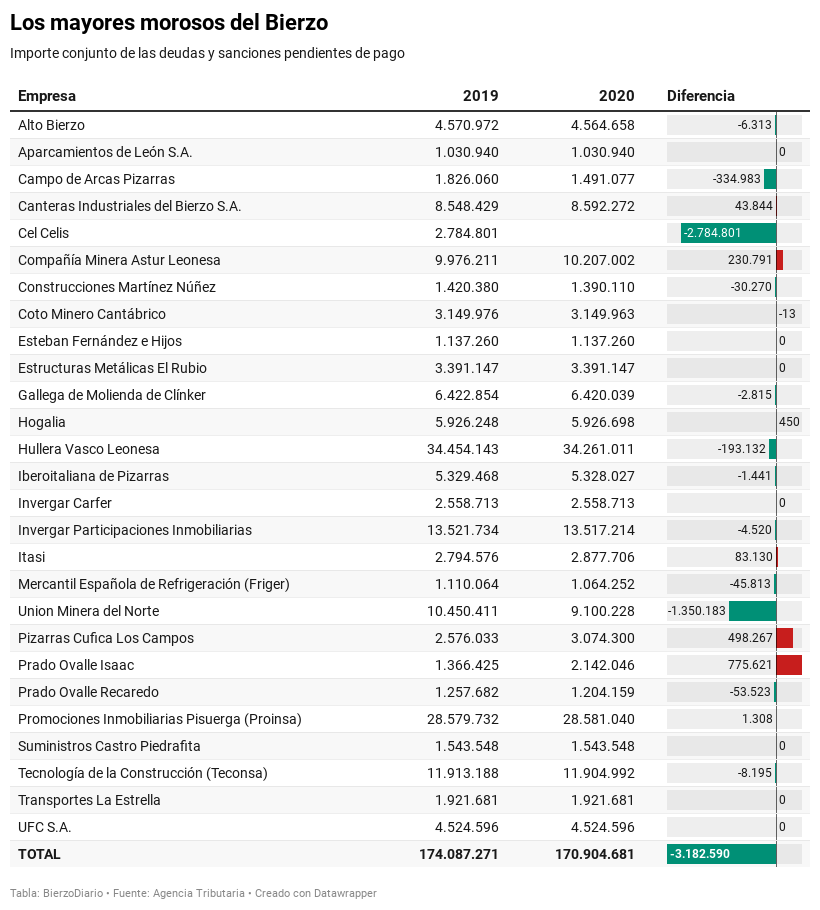The width and height of the screenshot is (820, 910).
Task: Select Campo de Arcas Pizarras green difference bar
Action: click(770, 179)
